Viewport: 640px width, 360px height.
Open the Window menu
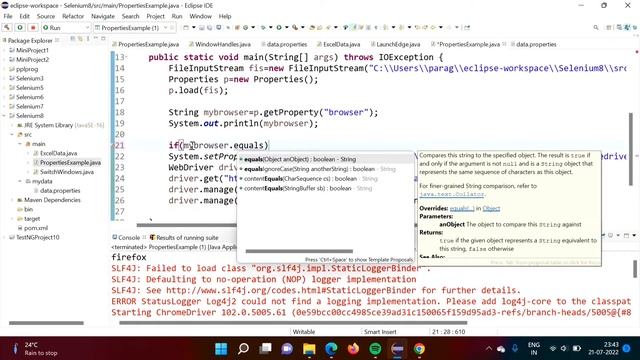(x=200, y=16)
